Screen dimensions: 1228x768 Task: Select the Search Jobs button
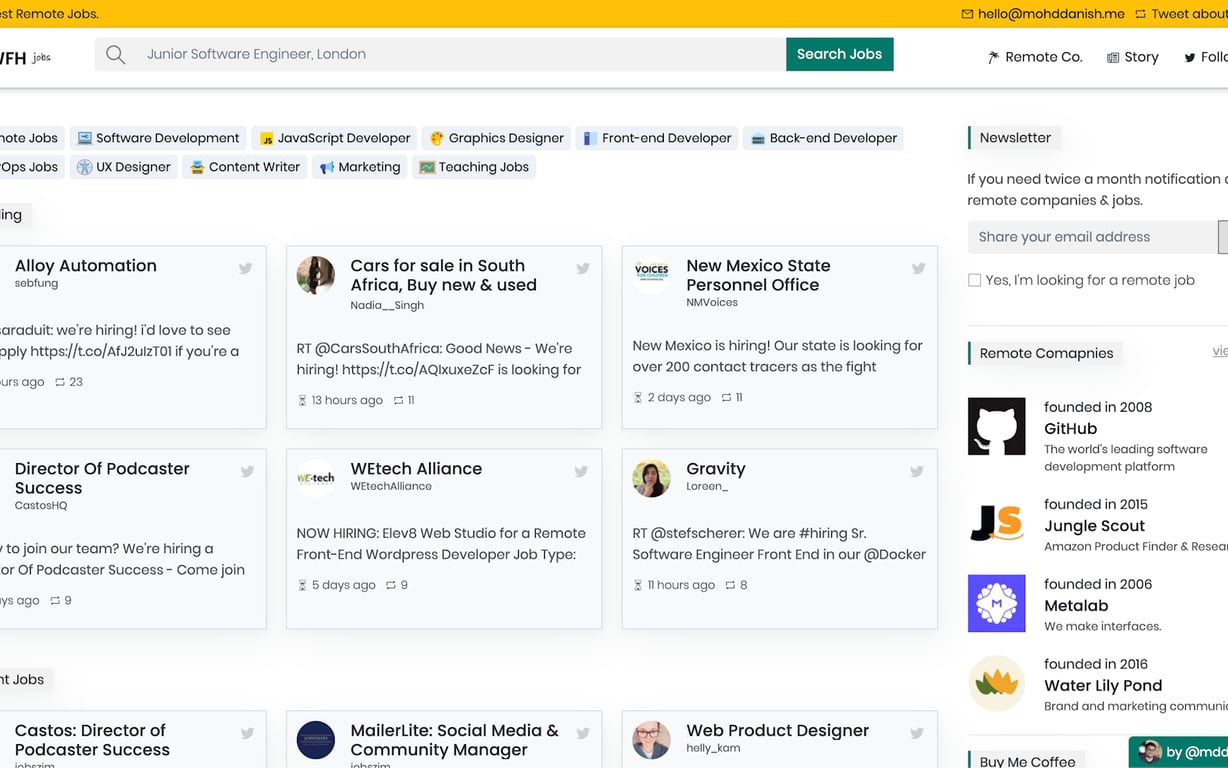click(839, 54)
